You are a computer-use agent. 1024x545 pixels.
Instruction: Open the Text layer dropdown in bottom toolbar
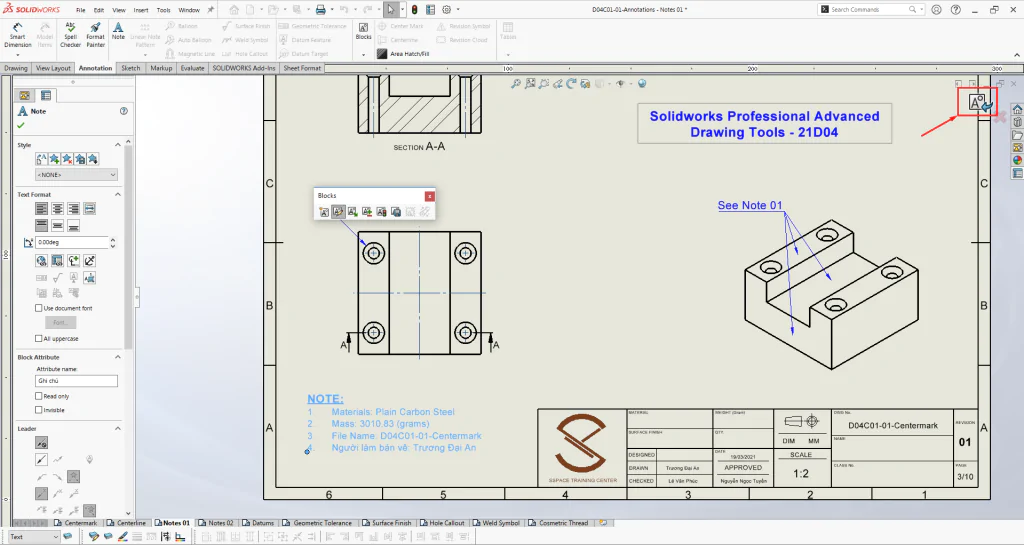[54, 537]
